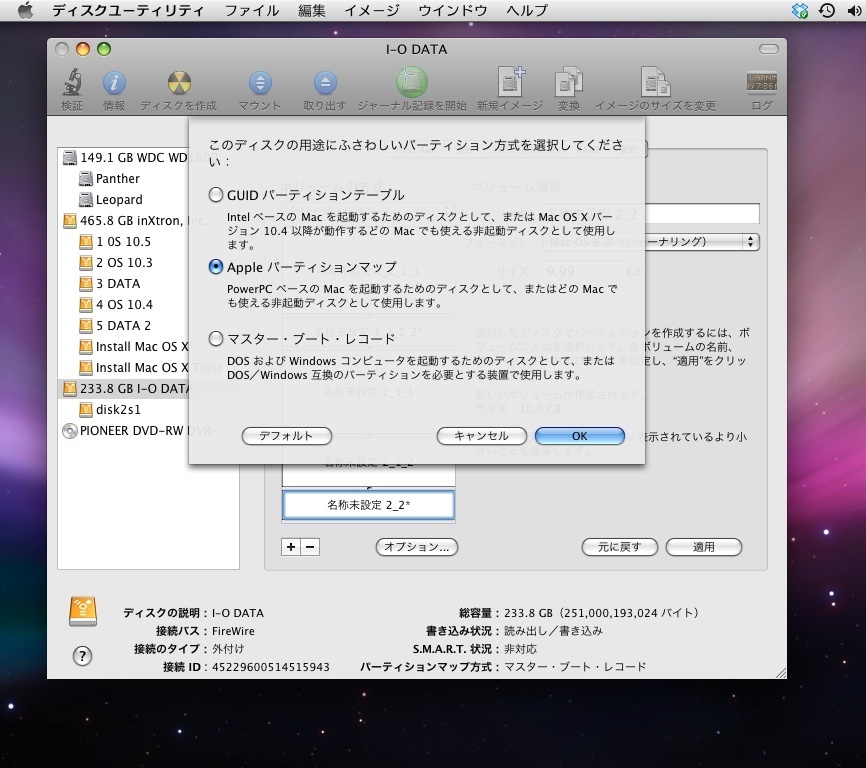Click the 新規イメージ (New Image) icon
Image resolution: width=866 pixels, height=768 pixels.
(x=510, y=84)
